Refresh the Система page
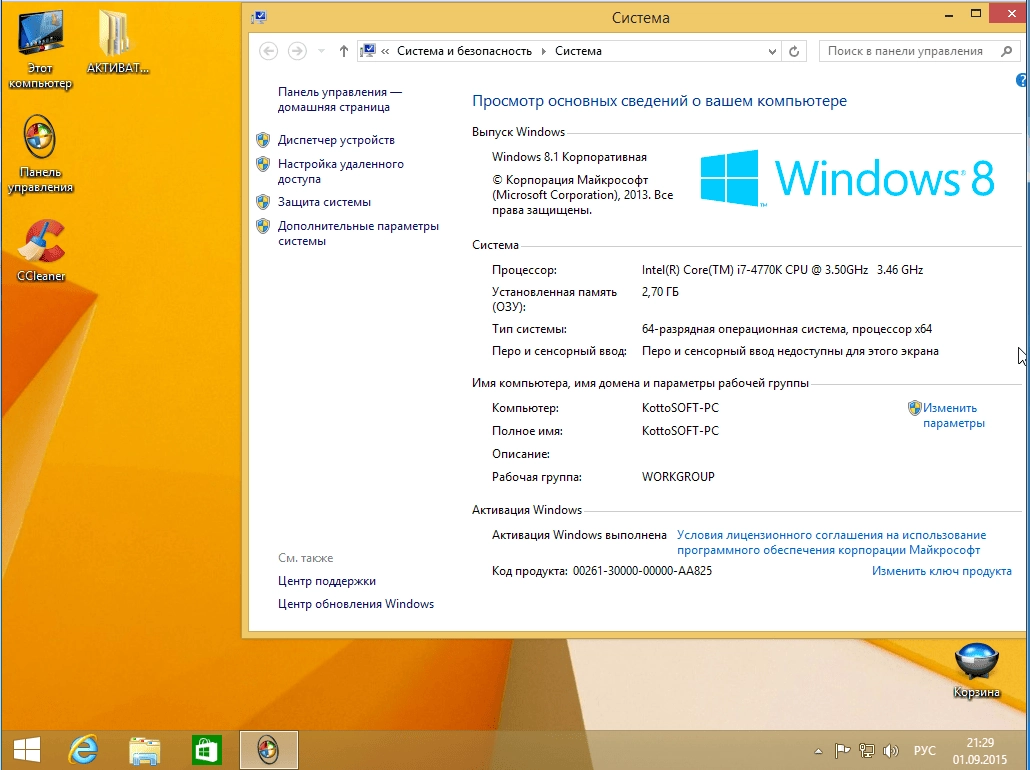This screenshot has height=770, width=1030. [x=794, y=51]
